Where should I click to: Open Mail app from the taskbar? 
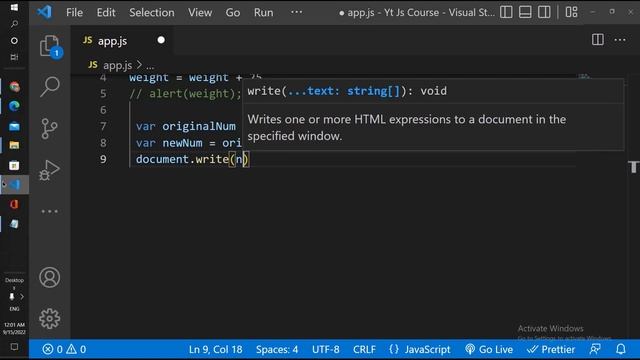(x=14, y=126)
